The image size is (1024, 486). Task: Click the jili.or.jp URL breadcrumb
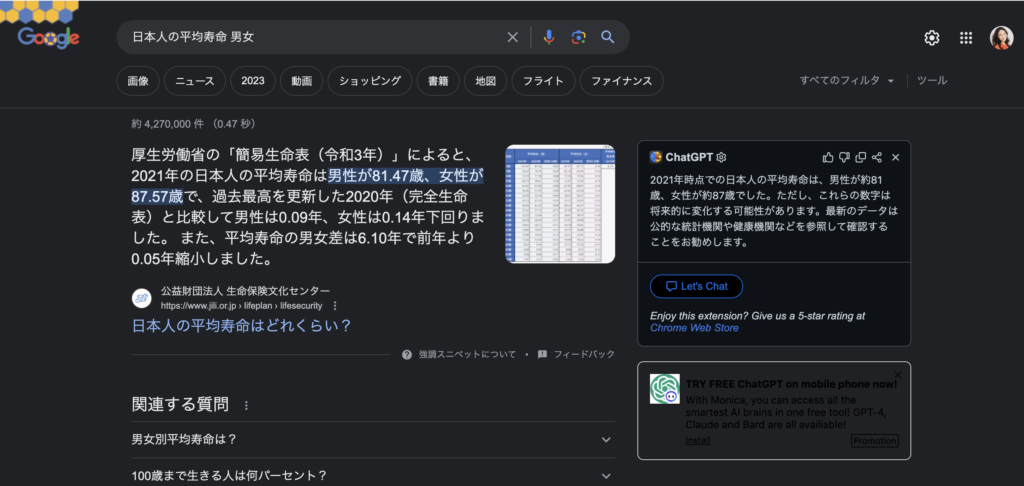click(x=242, y=306)
